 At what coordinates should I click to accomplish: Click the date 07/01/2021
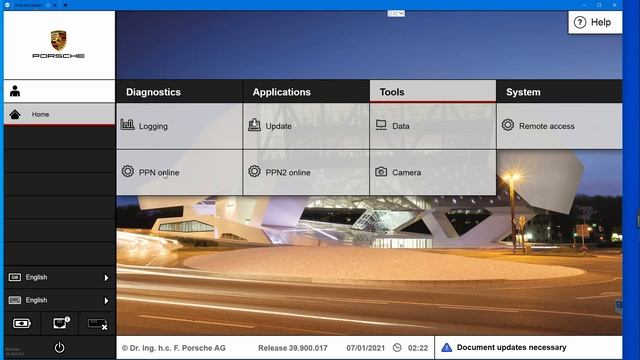click(366, 348)
